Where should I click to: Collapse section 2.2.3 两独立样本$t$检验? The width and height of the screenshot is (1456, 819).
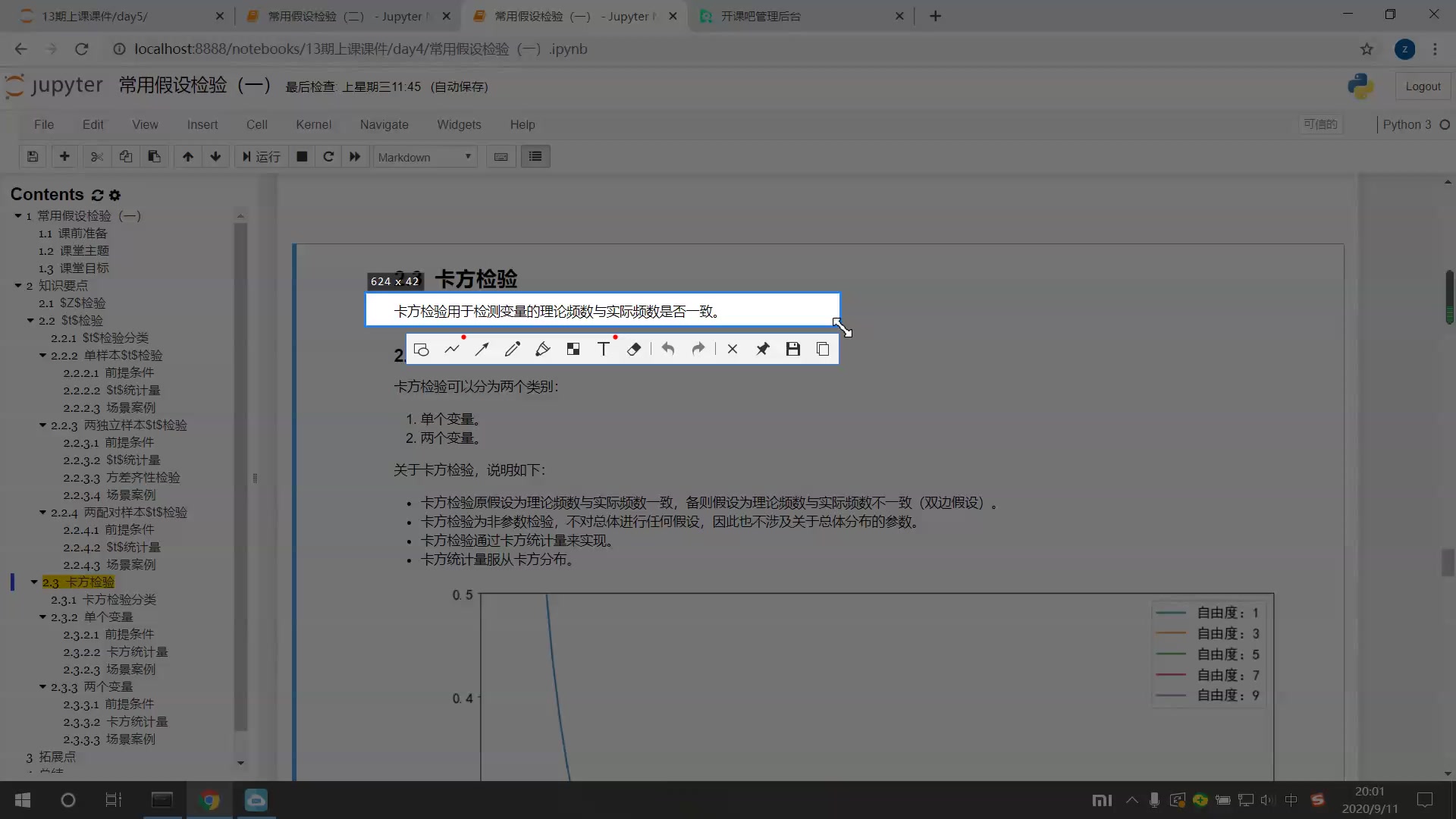(x=42, y=425)
